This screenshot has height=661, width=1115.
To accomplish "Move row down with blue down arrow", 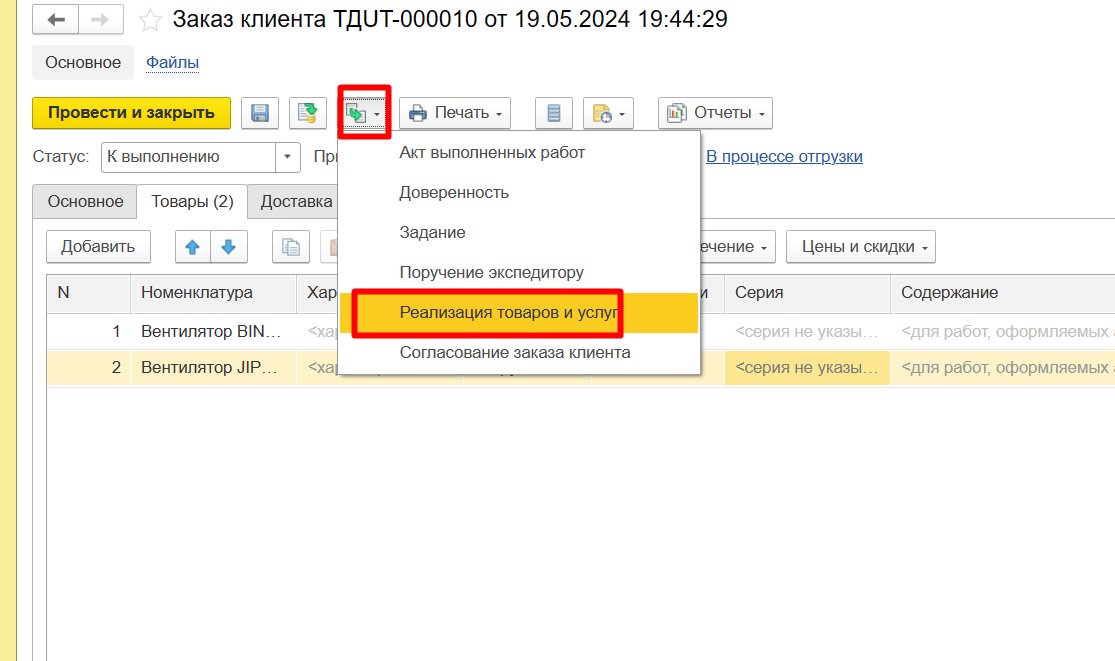I will coord(228,247).
